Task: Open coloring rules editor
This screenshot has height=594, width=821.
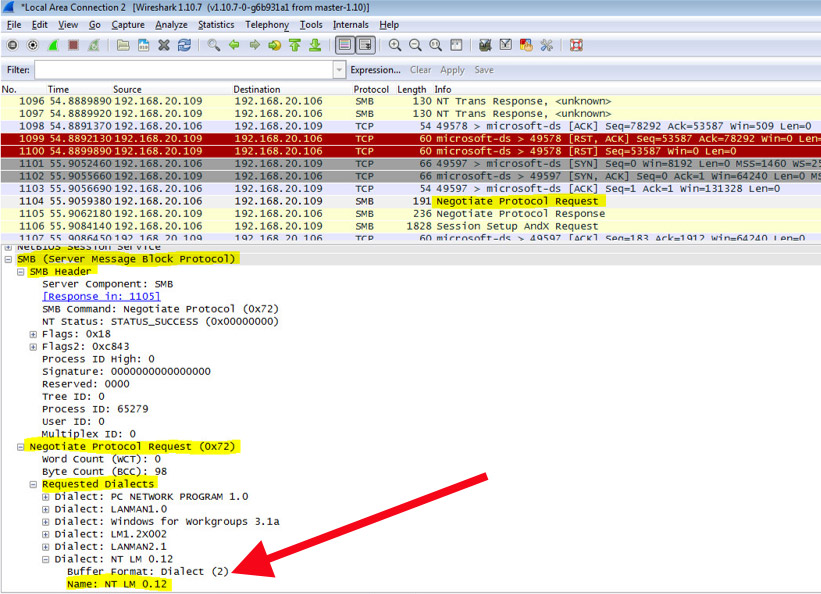Action: (x=526, y=46)
